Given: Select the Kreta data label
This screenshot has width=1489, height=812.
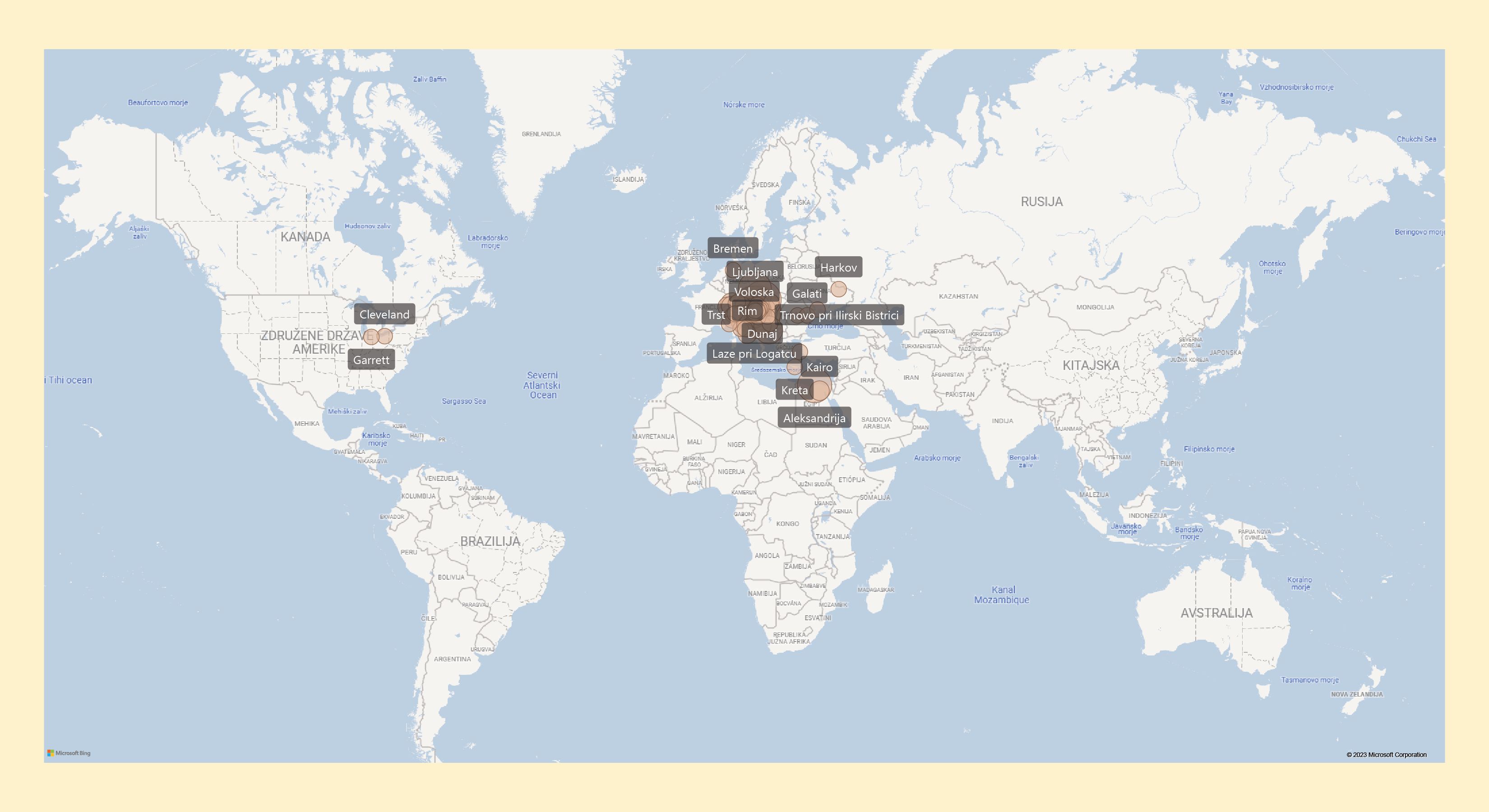Looking at the screenshot, I should [x=794, y=390].
